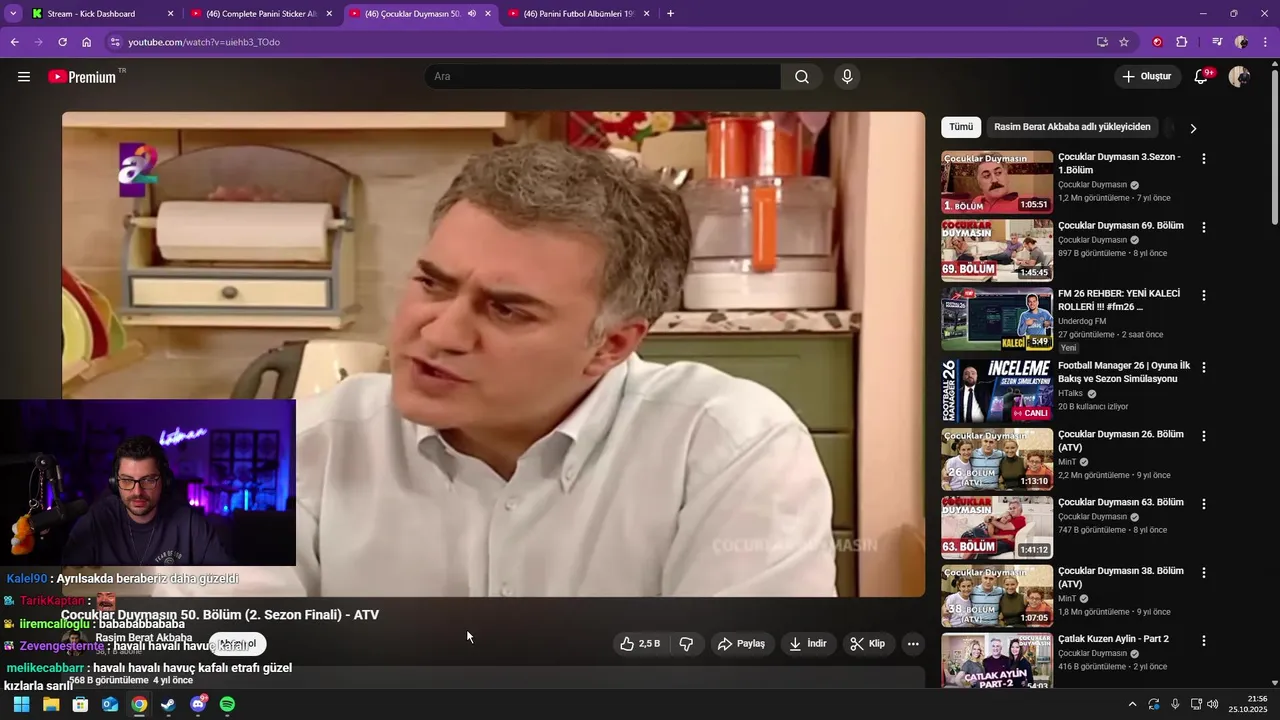Open the Chrome three-dot menu
Image resolution: width=1280 pixels, height=720 pixels.
[x=1265, y=42]
